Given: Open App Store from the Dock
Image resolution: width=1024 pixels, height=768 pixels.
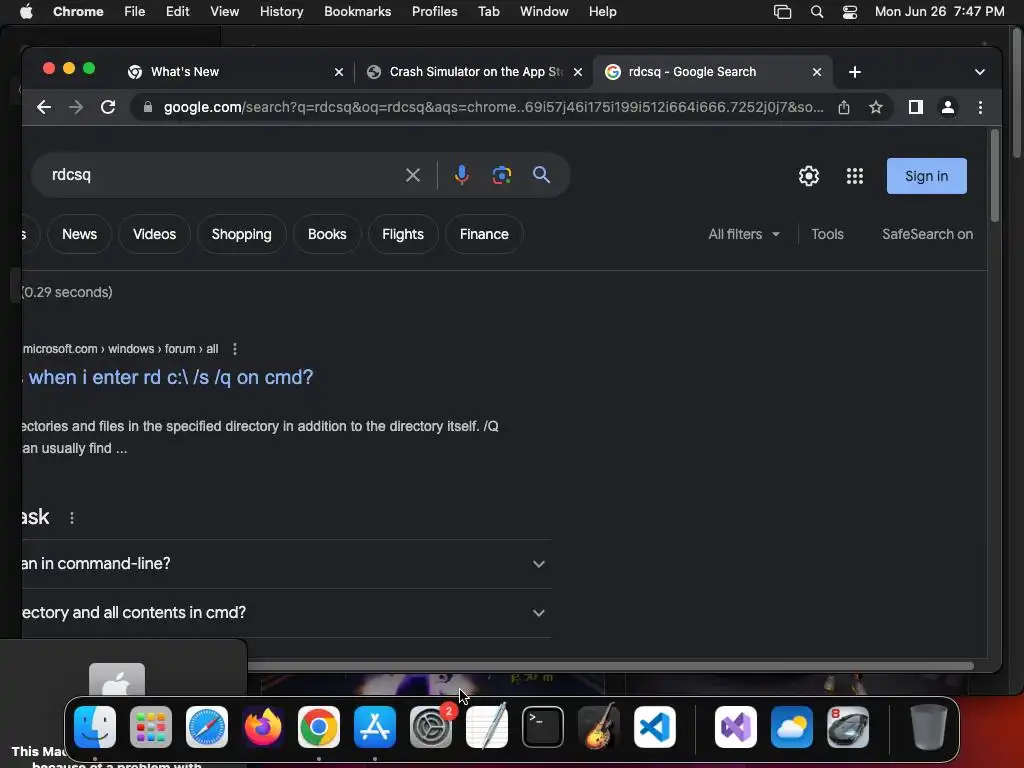Looking at the screenshot, I should pyautogui.click(x=375, y=727).
